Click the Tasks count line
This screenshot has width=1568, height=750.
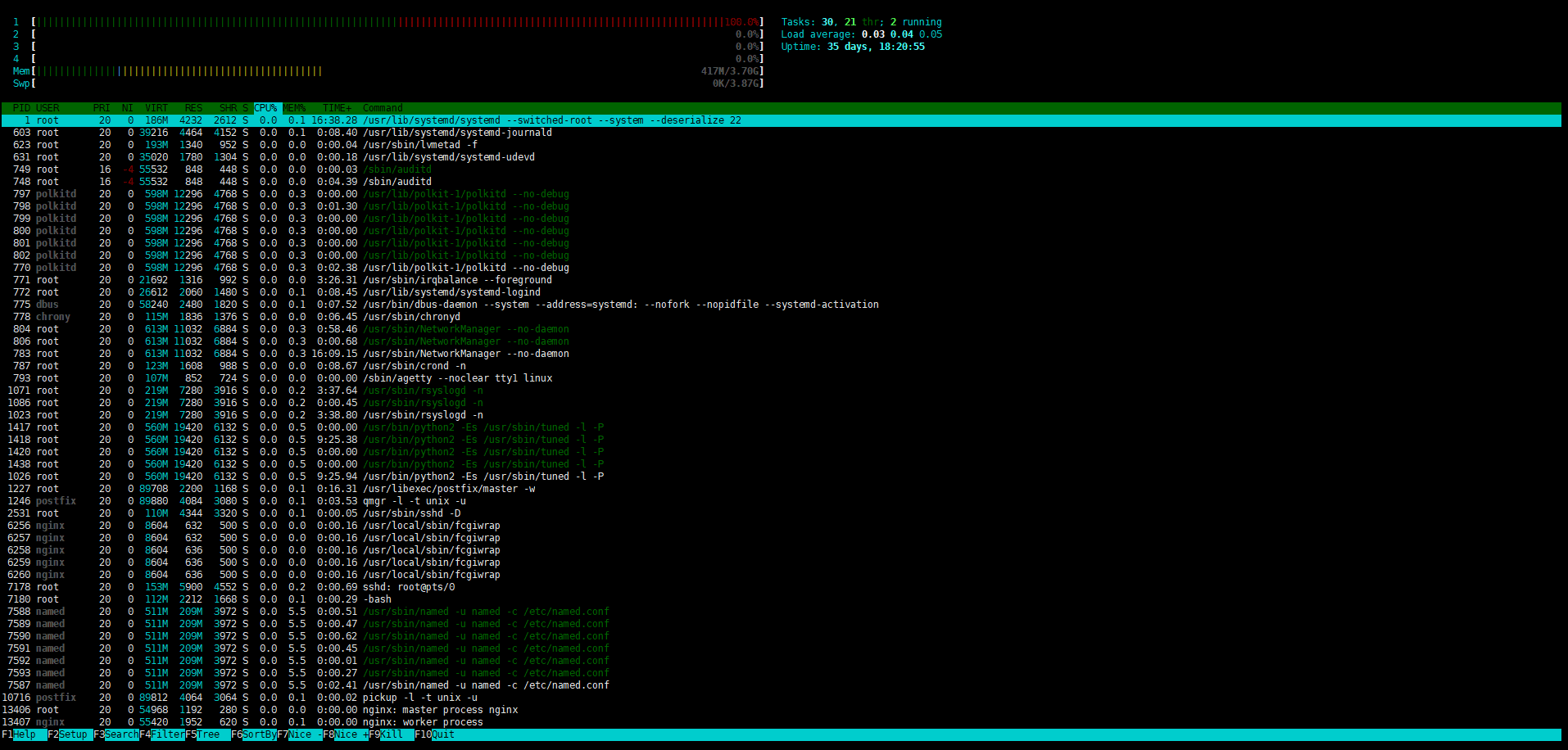861,22
